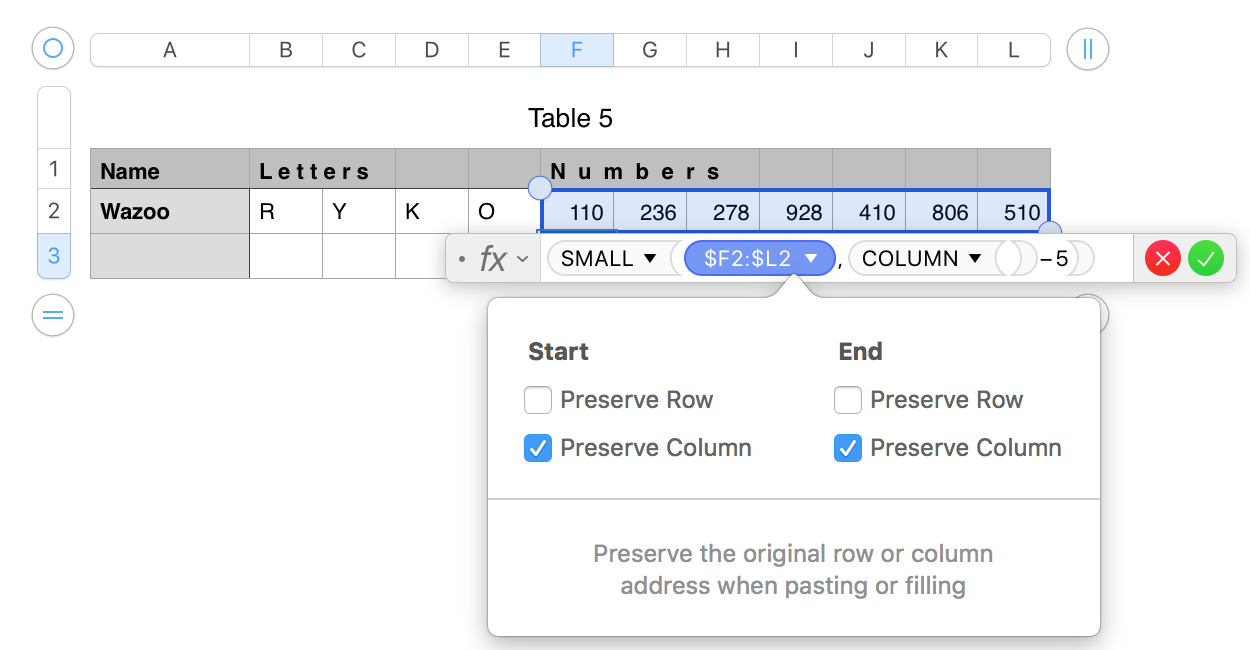Select column A header

(x=170, y=50)
